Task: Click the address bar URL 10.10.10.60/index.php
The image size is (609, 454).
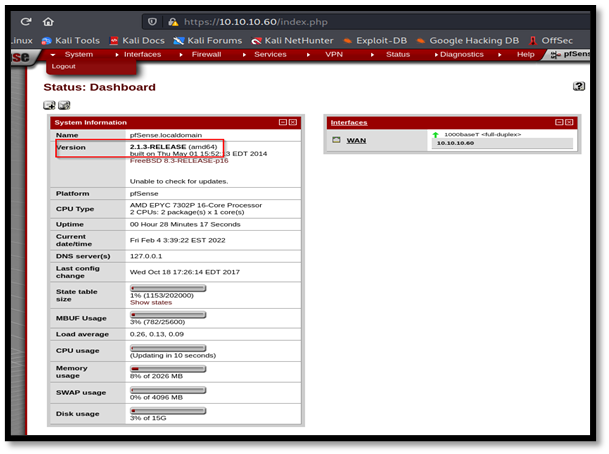Action: point(256,22)
